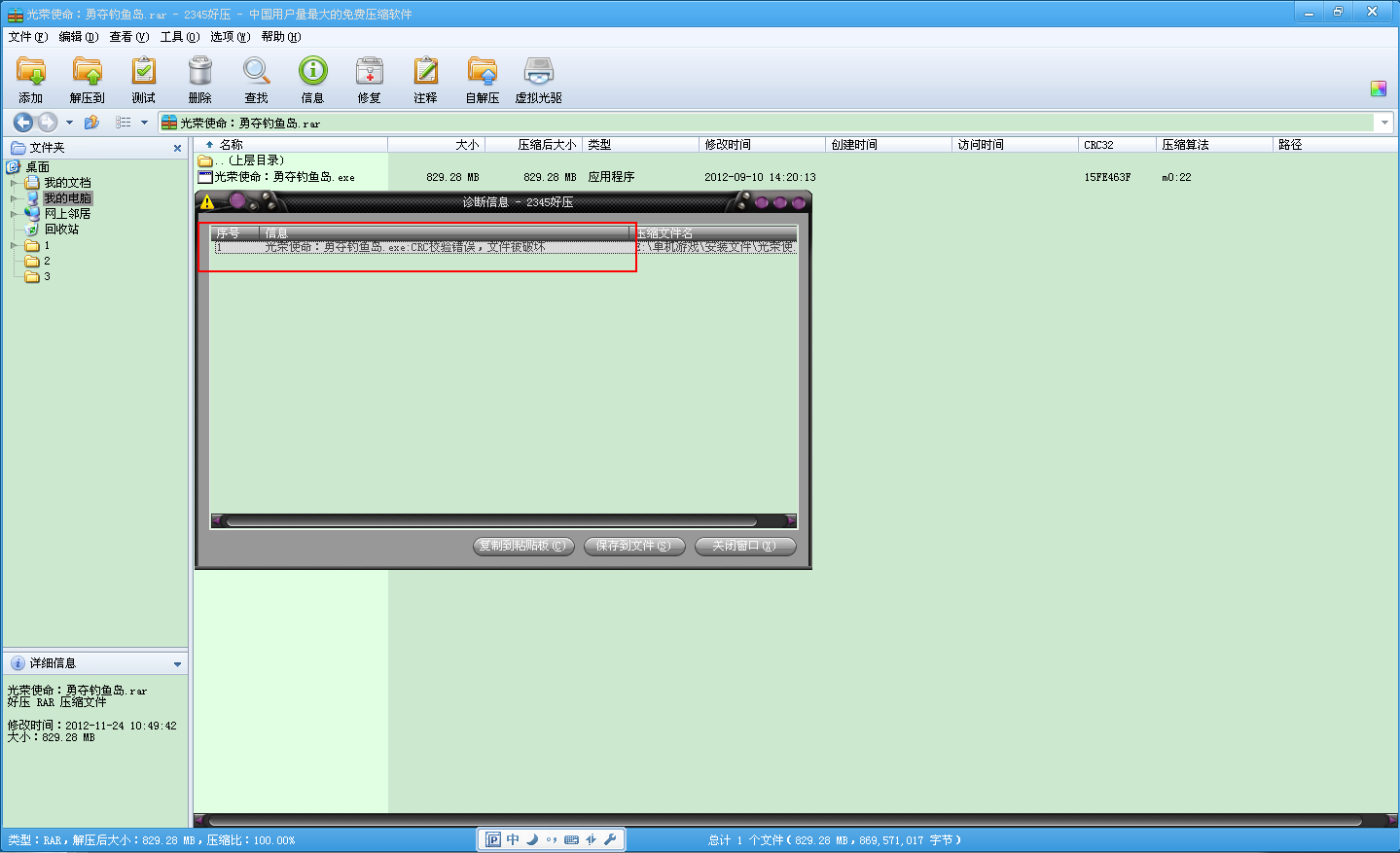1400x853 pixels.
Task: Select folder 3 in tree
Action: (47, 276)
